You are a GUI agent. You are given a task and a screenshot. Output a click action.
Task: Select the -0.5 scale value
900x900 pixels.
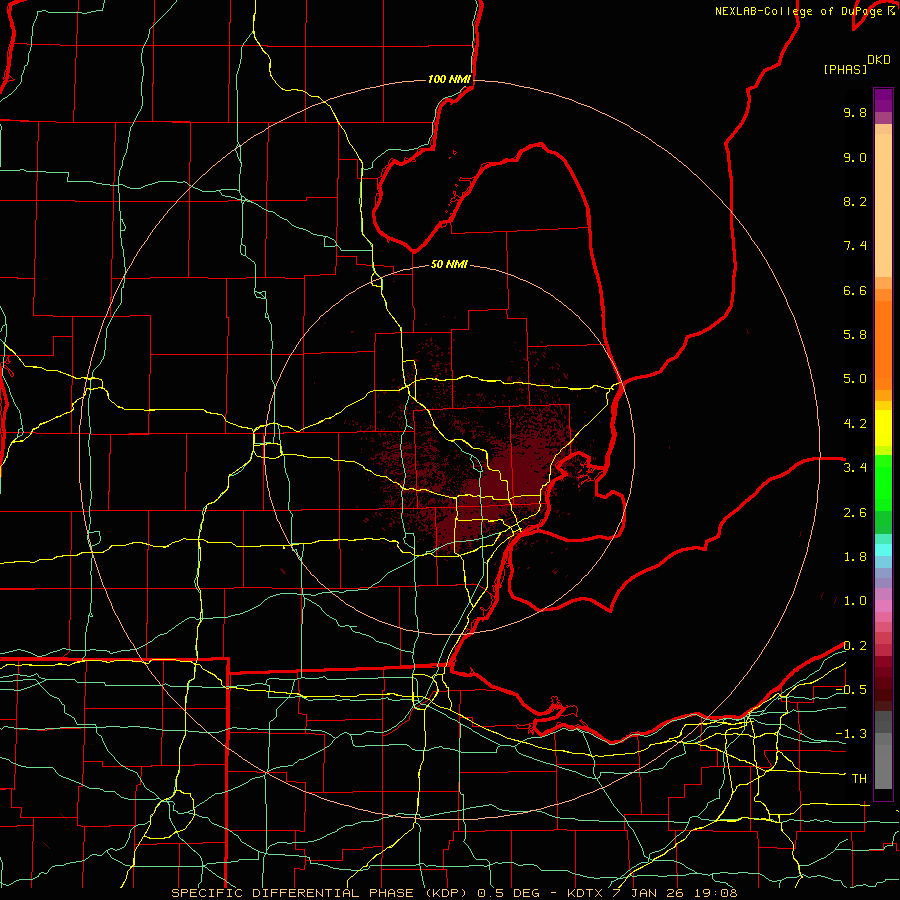coord(851,690)
